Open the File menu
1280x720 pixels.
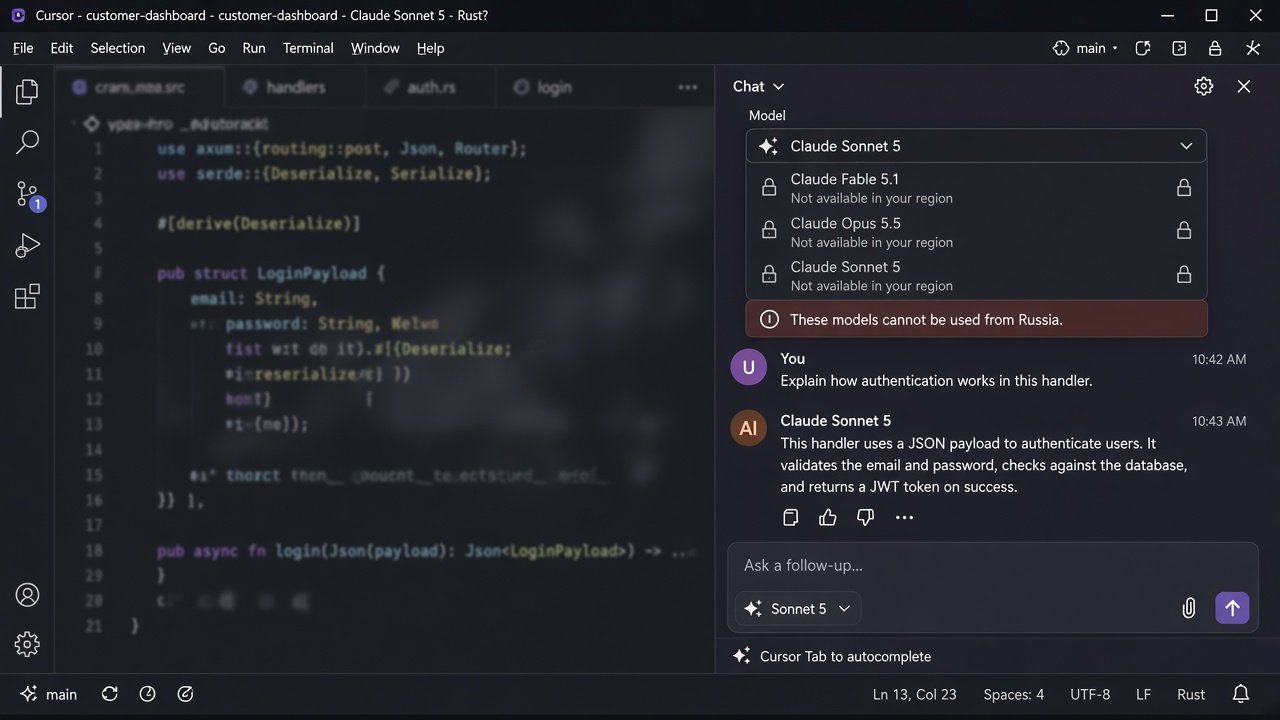(23, 48)
